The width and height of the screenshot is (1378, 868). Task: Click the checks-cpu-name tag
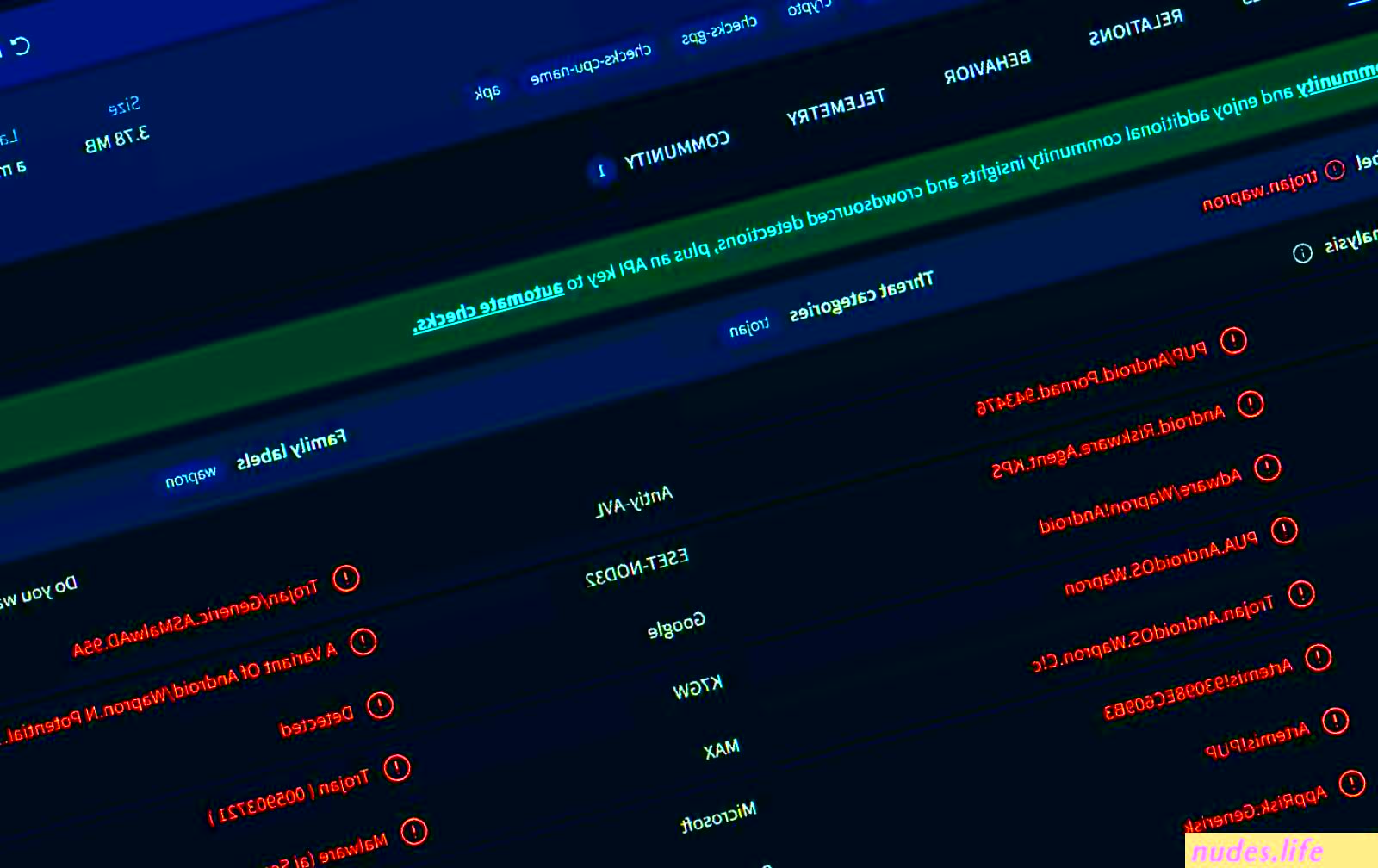tap(591, 64)
